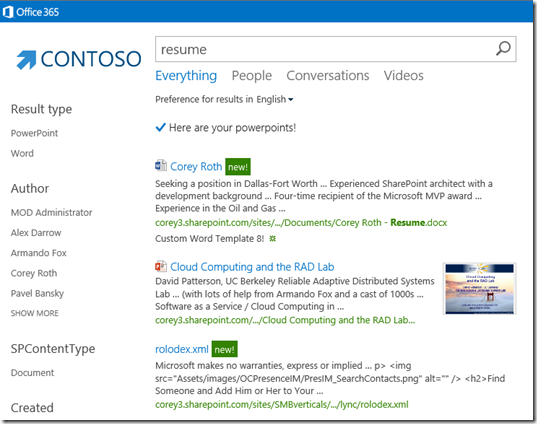Open the Corey Roth result title
The width and height of the screenshot is (537, 424).
click(x=196, y=166)
